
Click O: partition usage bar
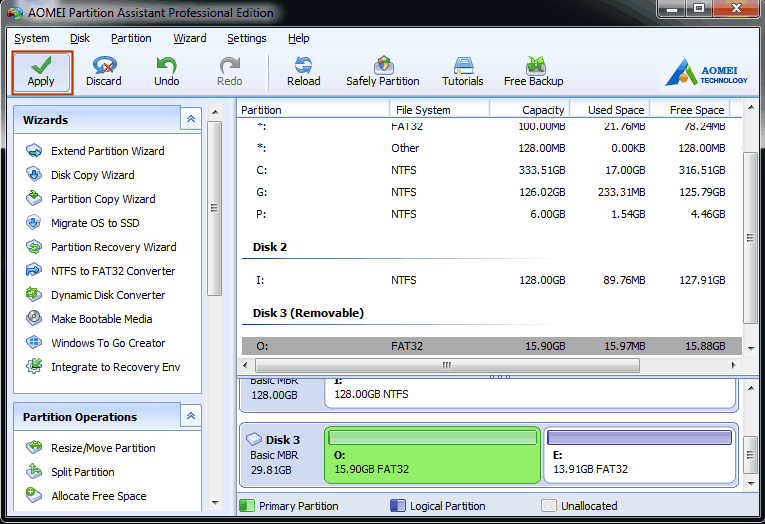point(432,438)
